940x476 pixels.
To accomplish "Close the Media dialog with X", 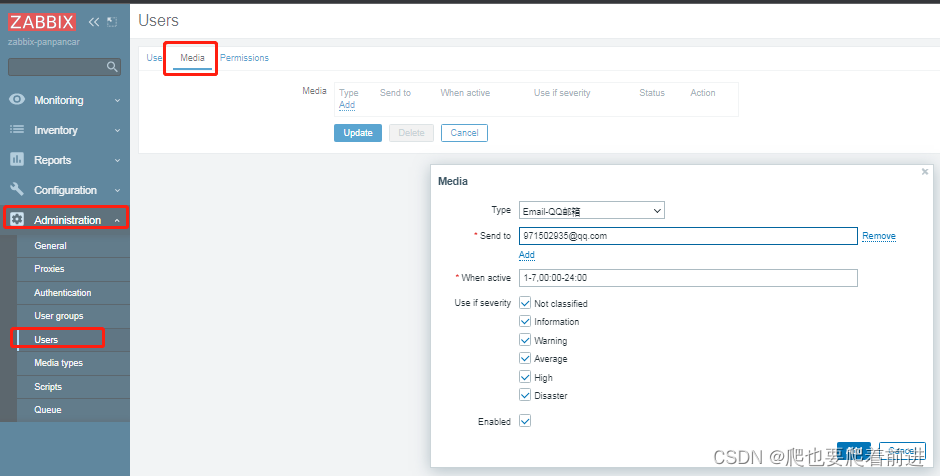I will point(924,171).
